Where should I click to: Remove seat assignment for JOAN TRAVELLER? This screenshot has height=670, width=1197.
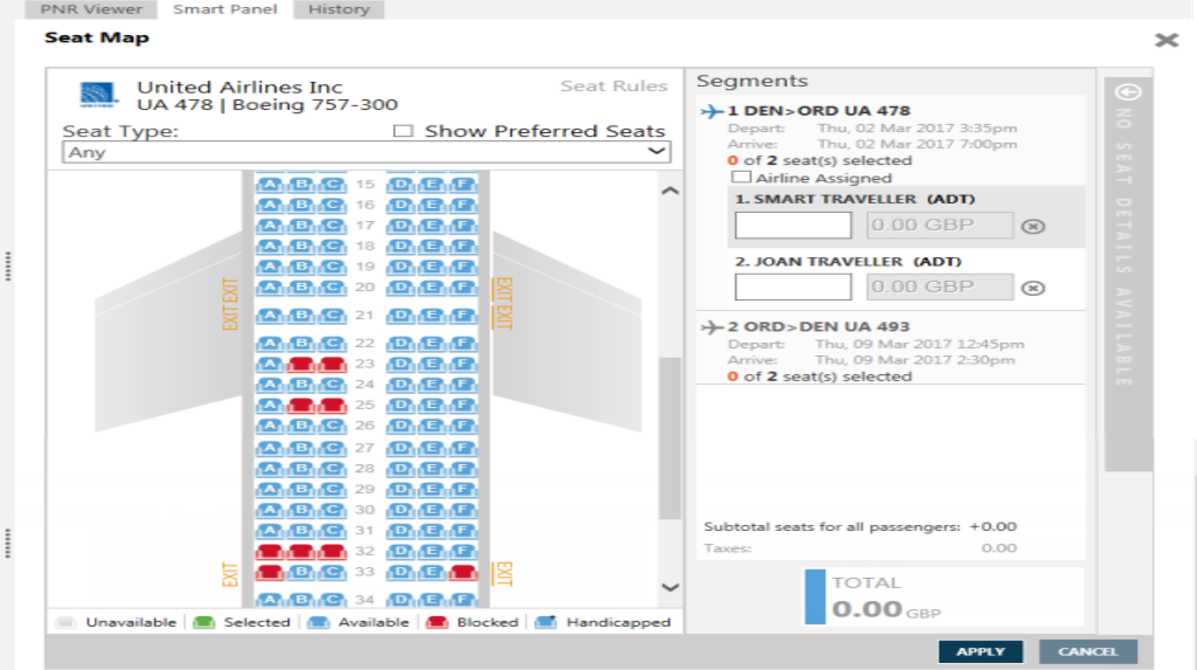point(1033,288)
